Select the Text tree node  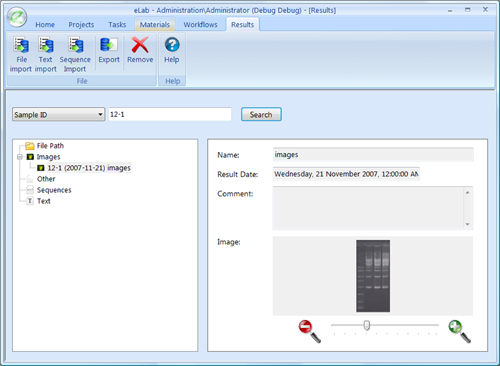click(39, 201)
